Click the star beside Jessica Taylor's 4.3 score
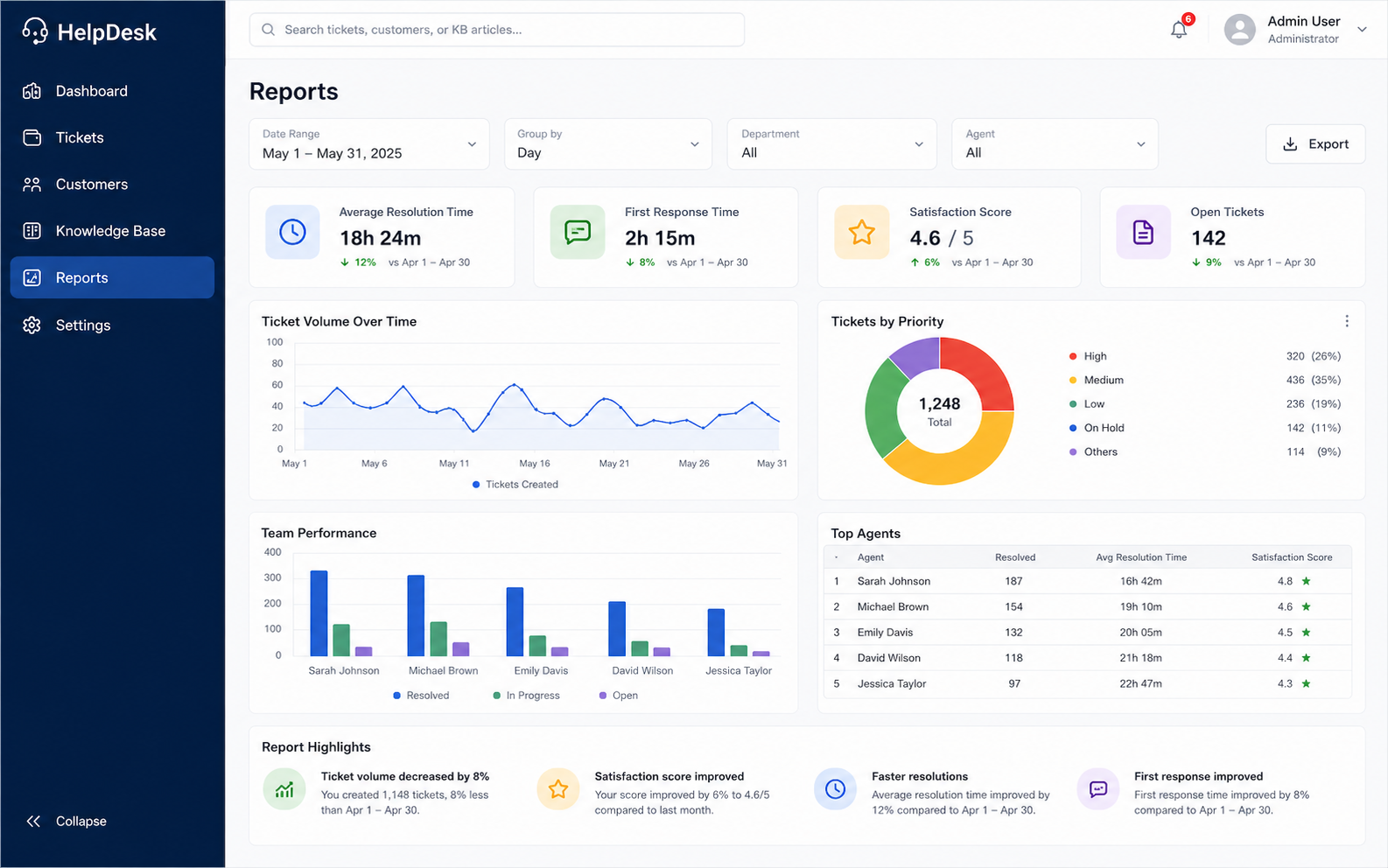Viewport: 1388px width, 868px height. click(x=1306, y=683)
